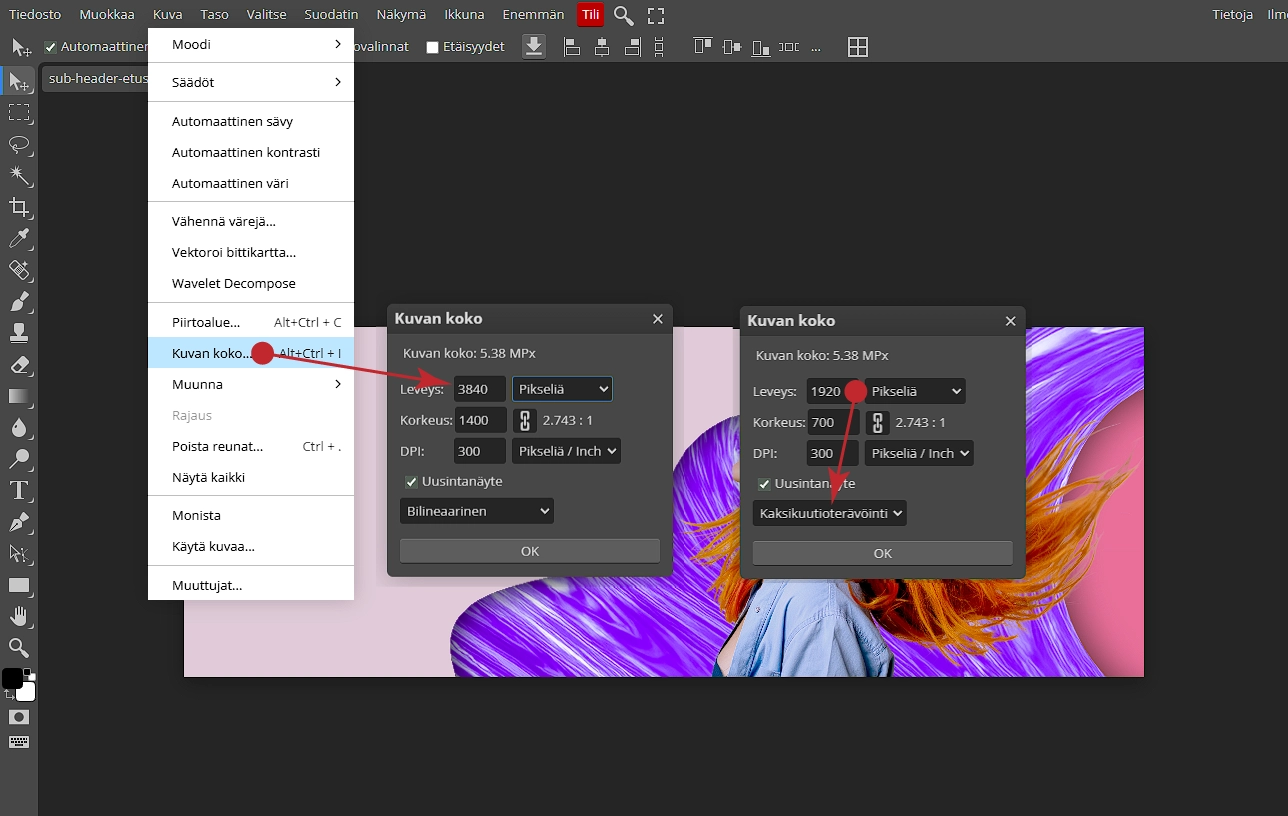Open Pikseliä unit dropdown beside 3840
This screenshot has width=1288, height=816.
coord(562,389)
